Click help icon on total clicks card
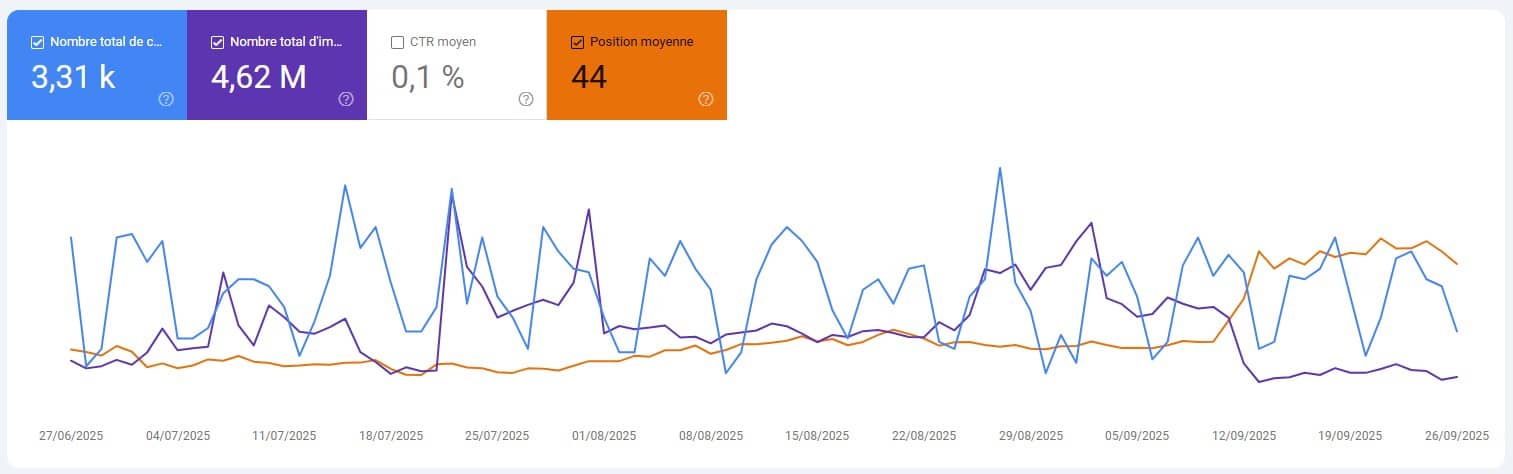1513x474 pixels. pyautogui.click(x=166, y=99)
